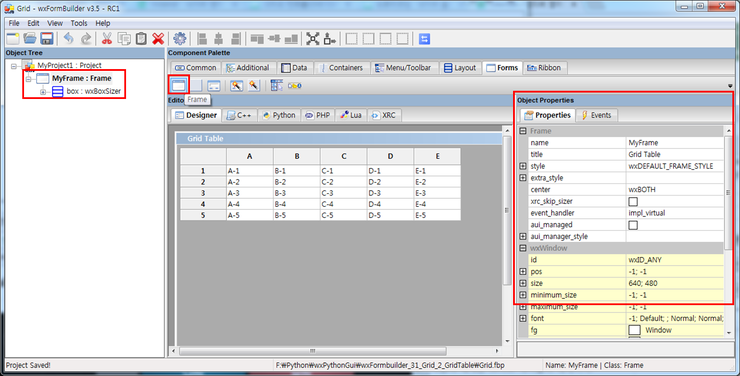Click the Align Center Vertical icon
Image resolution: width=740 pixels, height=376 pixels.
tap(274, 39)
